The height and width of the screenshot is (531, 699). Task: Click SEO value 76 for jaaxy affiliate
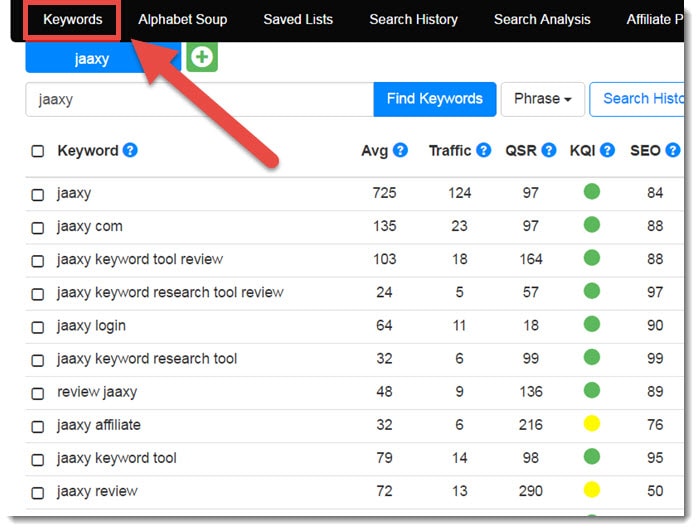[655, 424]
